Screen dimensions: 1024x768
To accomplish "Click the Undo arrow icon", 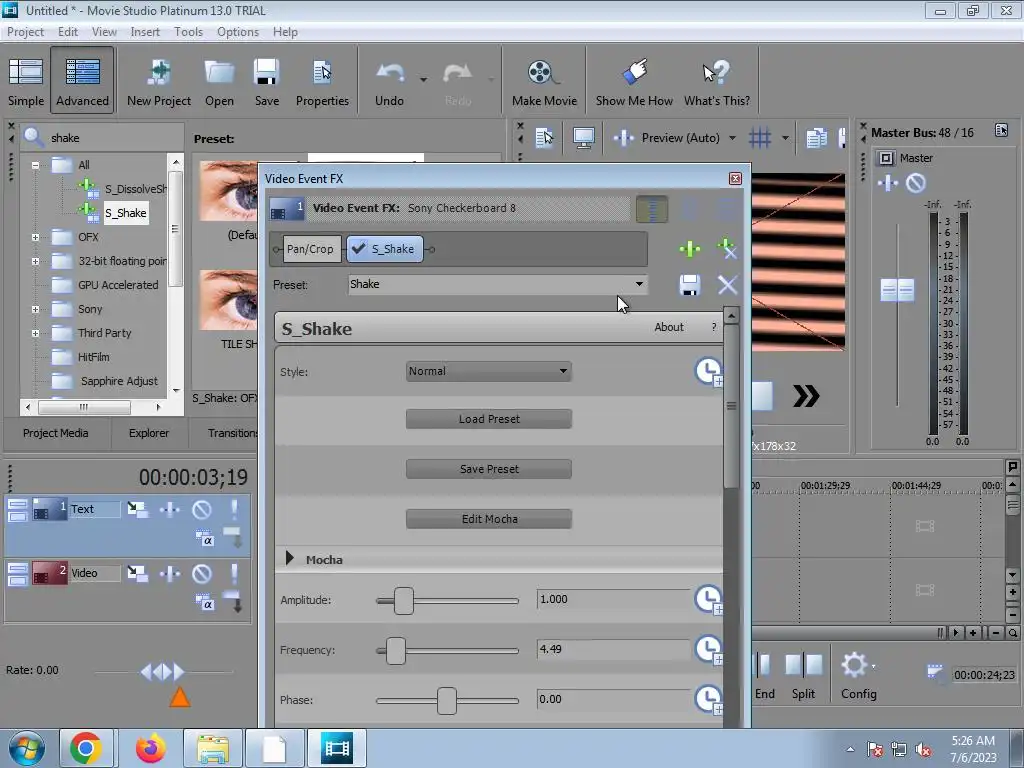I will tap(390, 73).
